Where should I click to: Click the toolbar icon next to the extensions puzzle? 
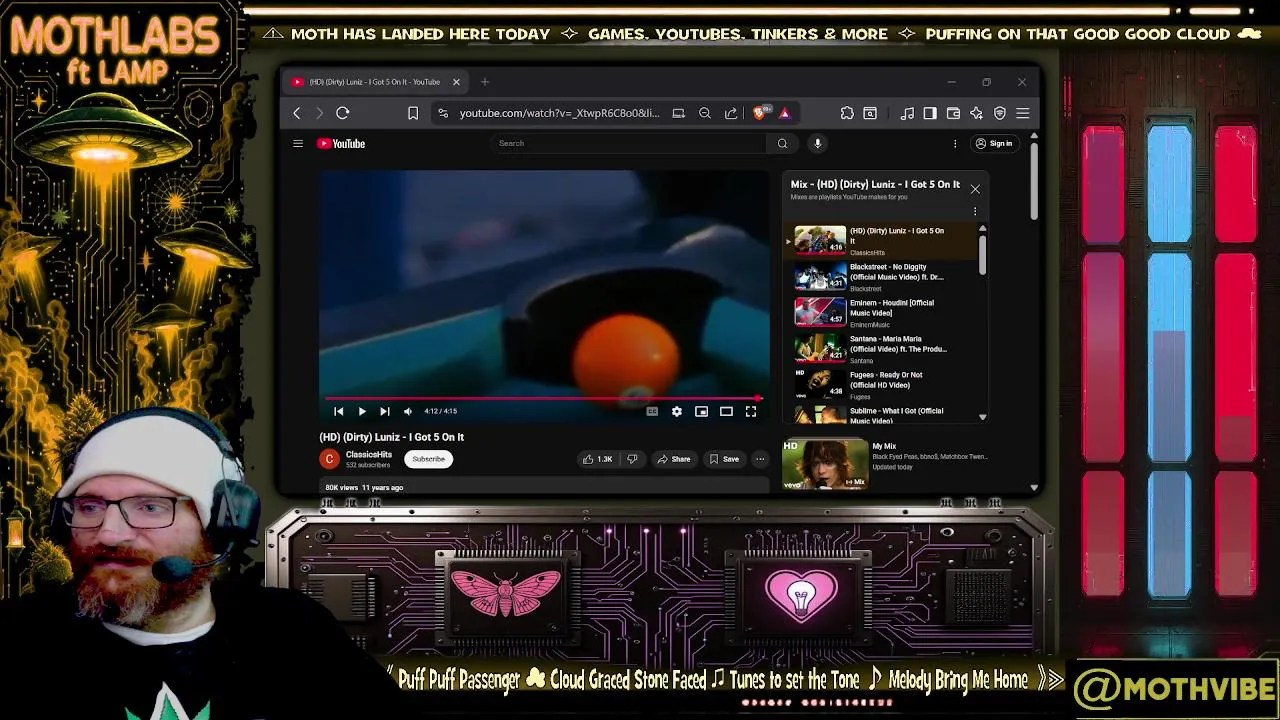pyautogui.click(x=870, y=113)
